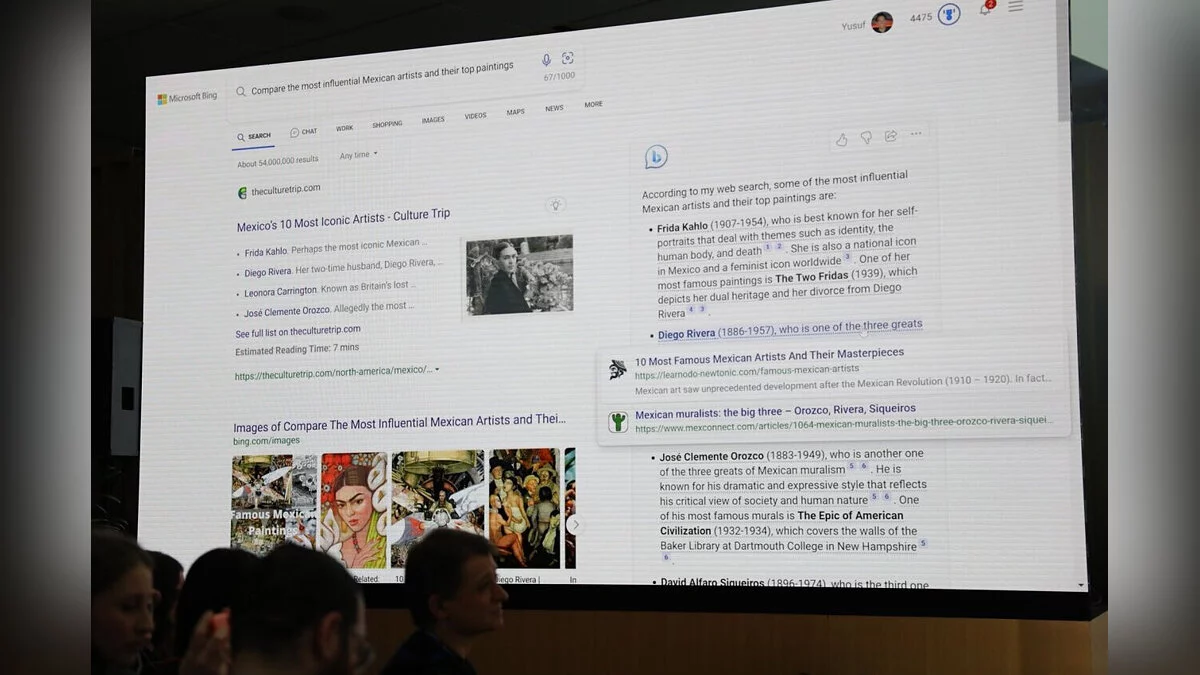
Task: Expand the theculturetrip.com URL dropdown arrow
Action: point(437,369)
